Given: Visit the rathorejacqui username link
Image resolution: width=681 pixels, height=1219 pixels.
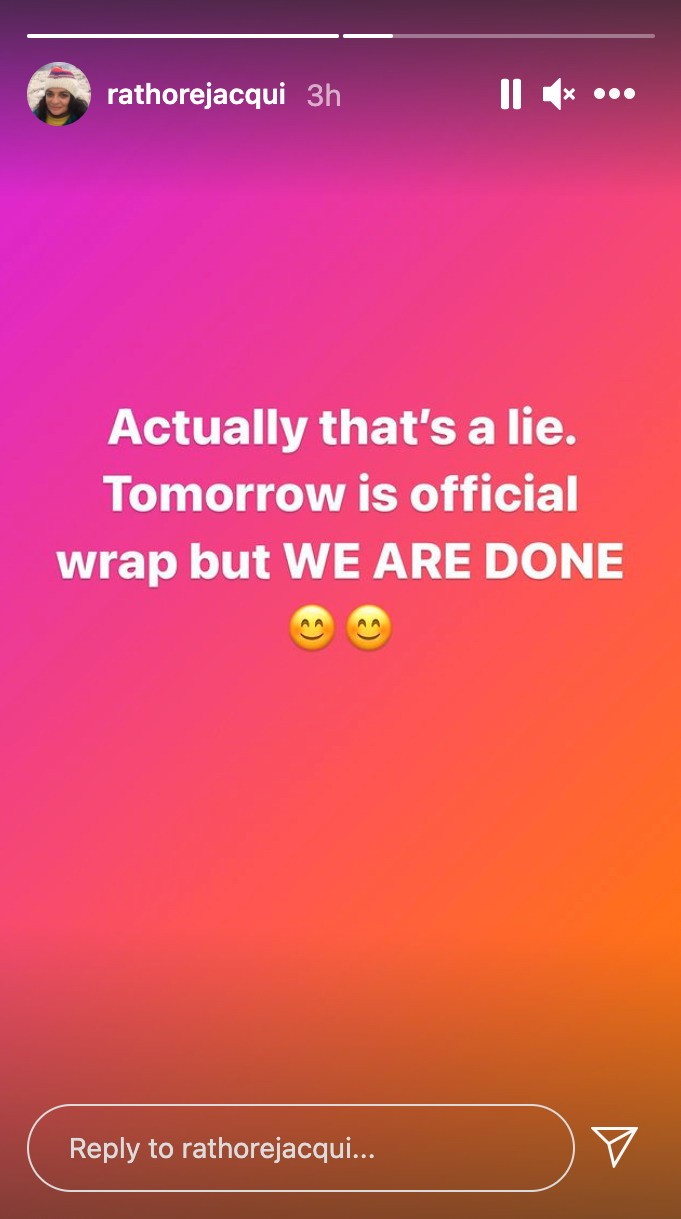Looking at the screenshot, I should point(196,95).
